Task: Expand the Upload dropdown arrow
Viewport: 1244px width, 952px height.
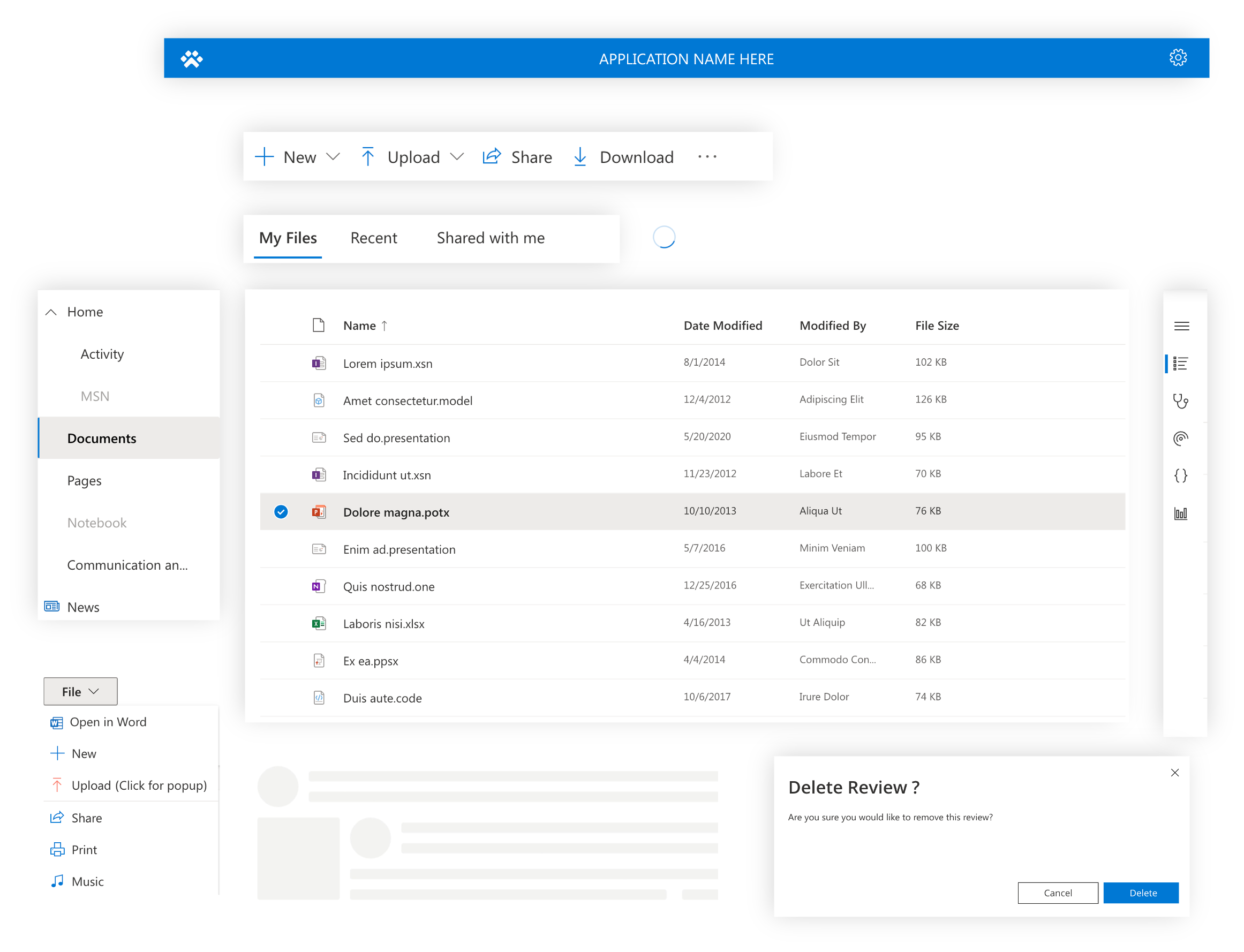Action: (x=457, y=157)
